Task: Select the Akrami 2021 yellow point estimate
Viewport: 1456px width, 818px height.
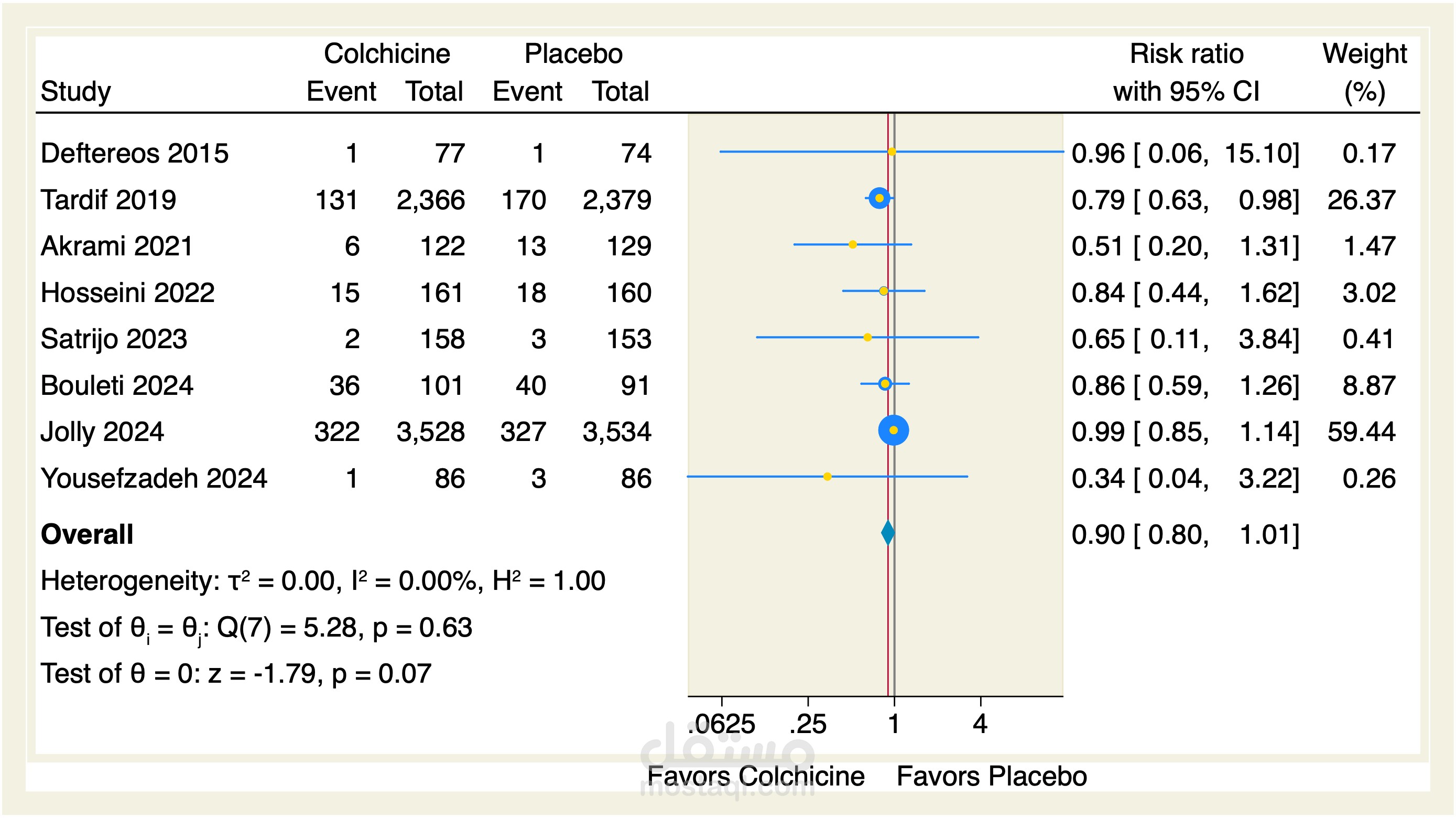Action: (852, 245)
